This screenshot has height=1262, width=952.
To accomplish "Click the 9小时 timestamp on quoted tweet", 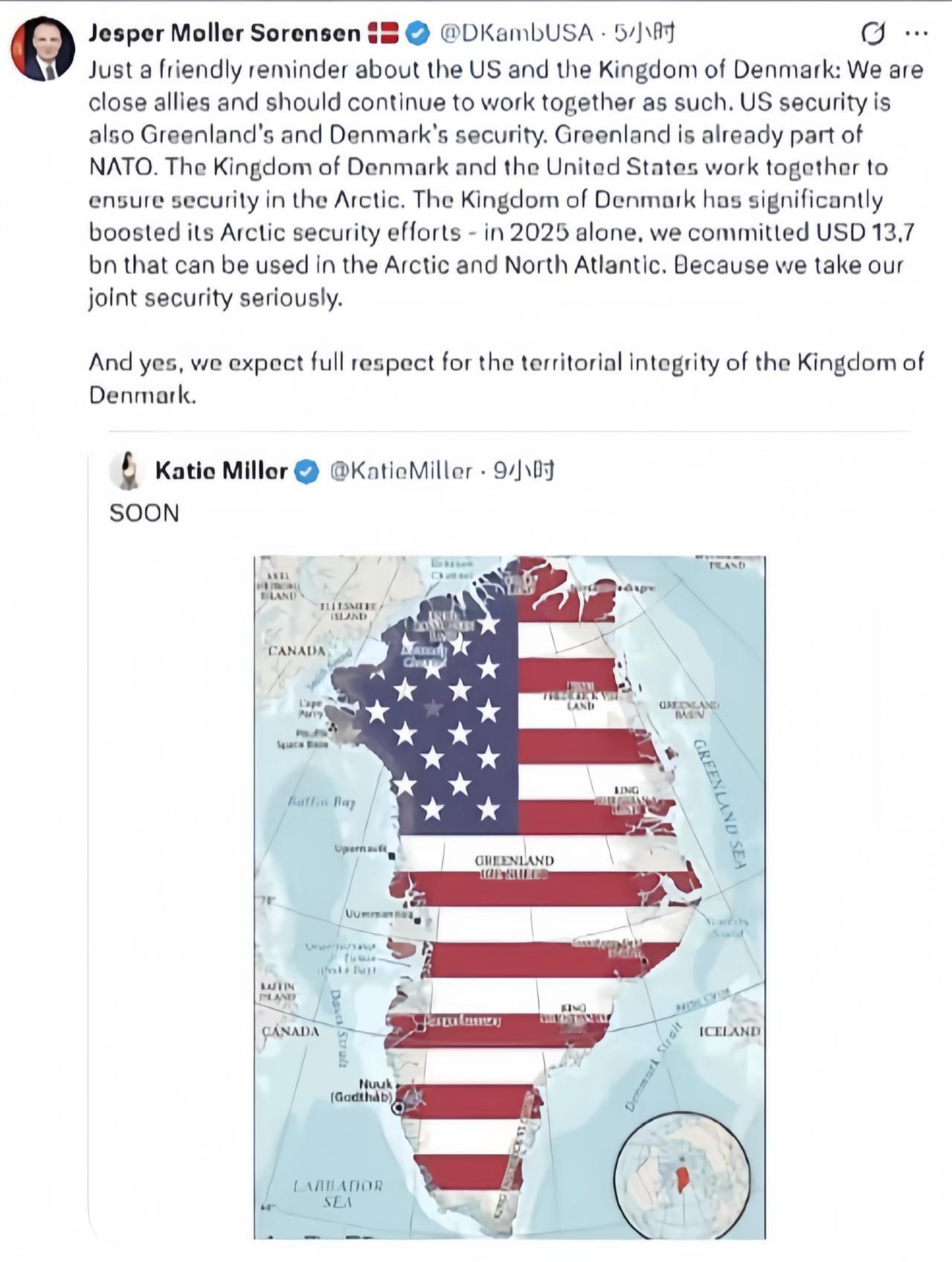I will point(525,470).
